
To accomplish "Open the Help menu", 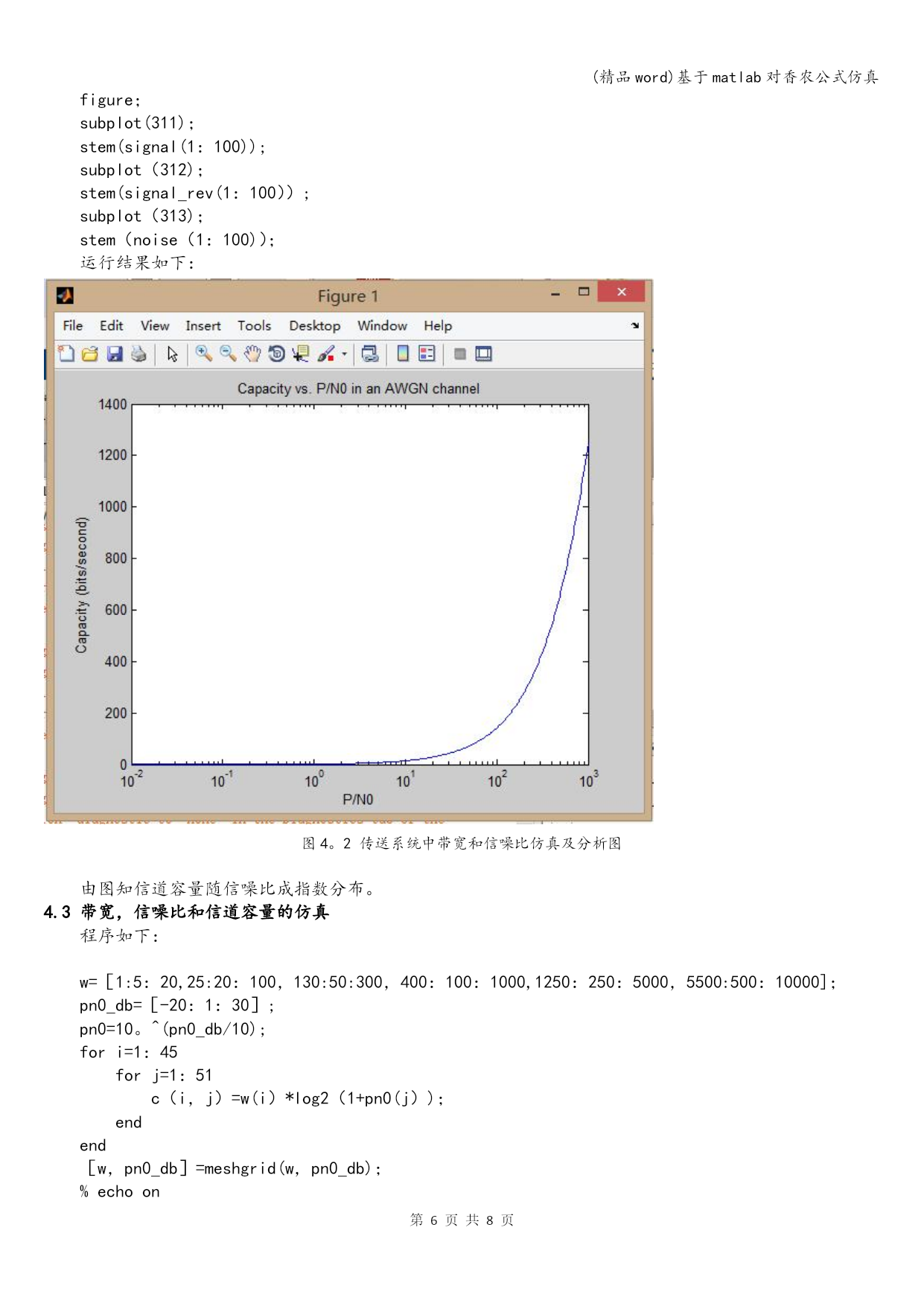I will 438,326.
